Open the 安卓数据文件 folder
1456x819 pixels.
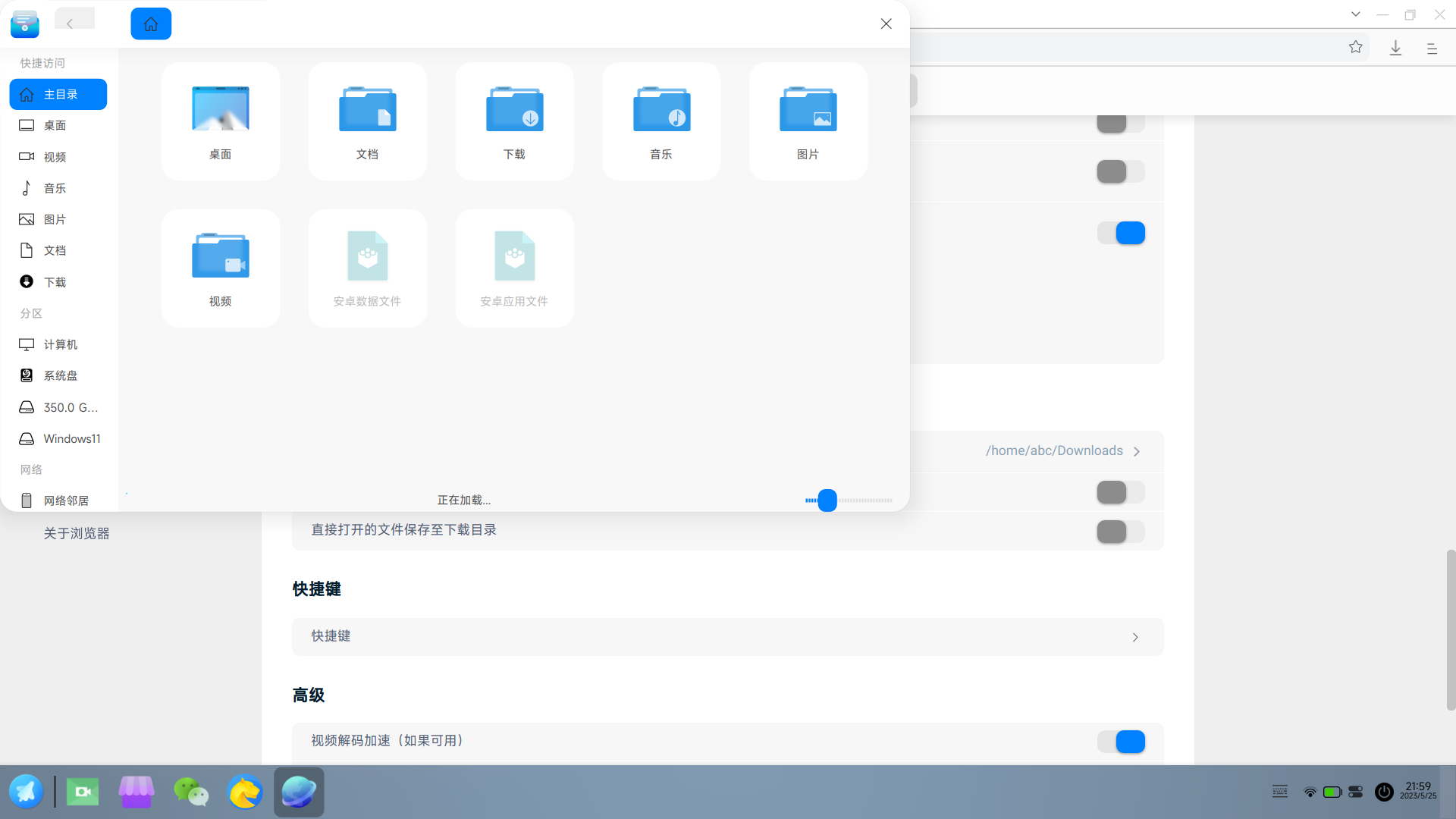pyautogui.click(x=367, y=267)
